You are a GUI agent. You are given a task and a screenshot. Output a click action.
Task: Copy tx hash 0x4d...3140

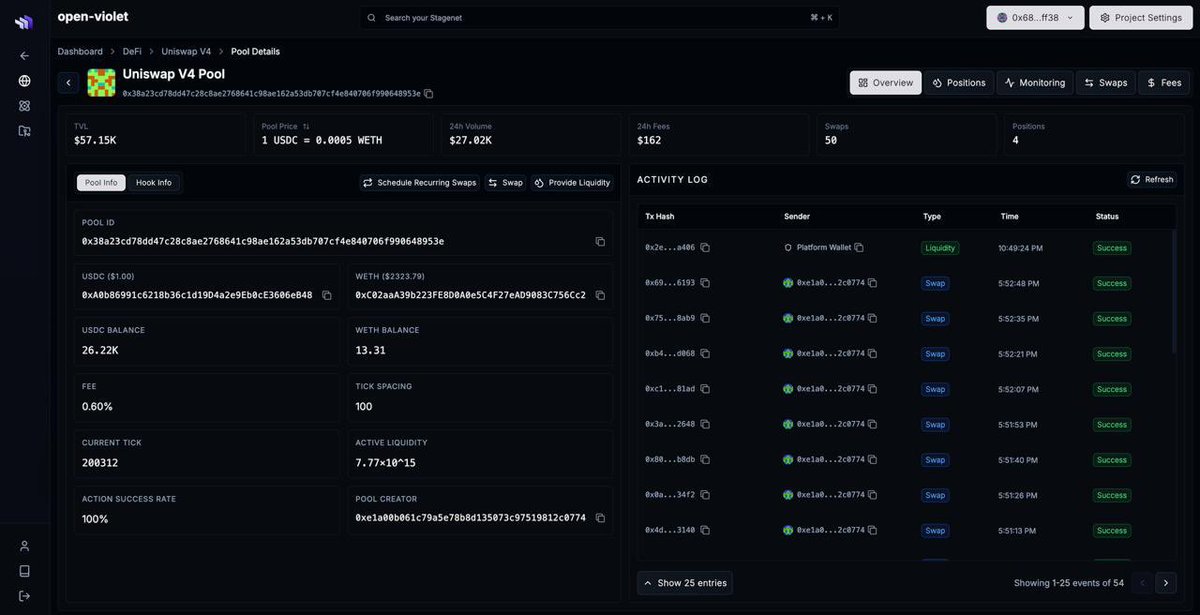(705, 530)
